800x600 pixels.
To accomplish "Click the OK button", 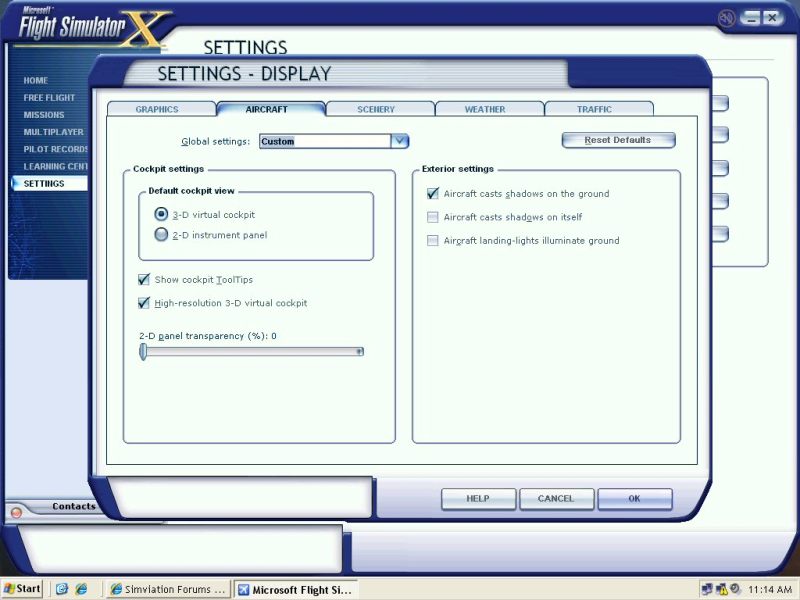I will click(x=634, y=498).
